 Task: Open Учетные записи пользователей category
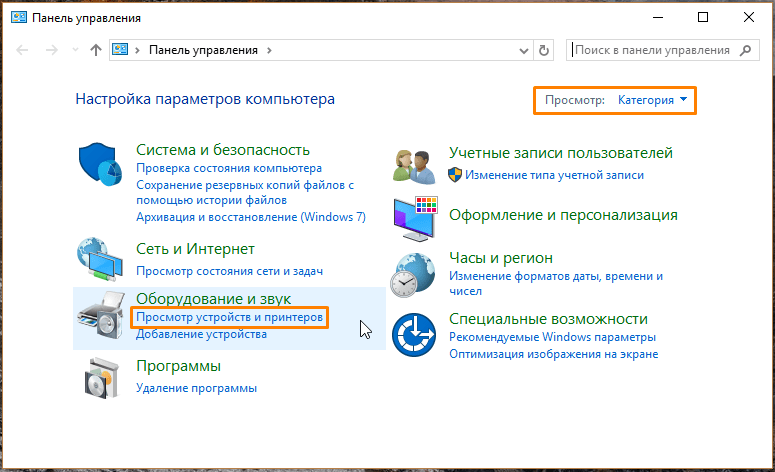[x=560, y=153]
